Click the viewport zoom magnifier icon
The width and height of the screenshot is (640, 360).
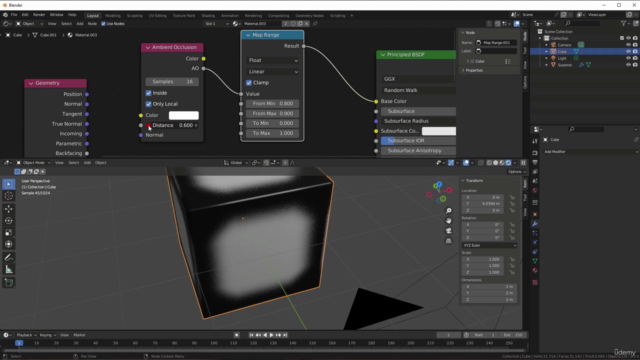(449, 211)
